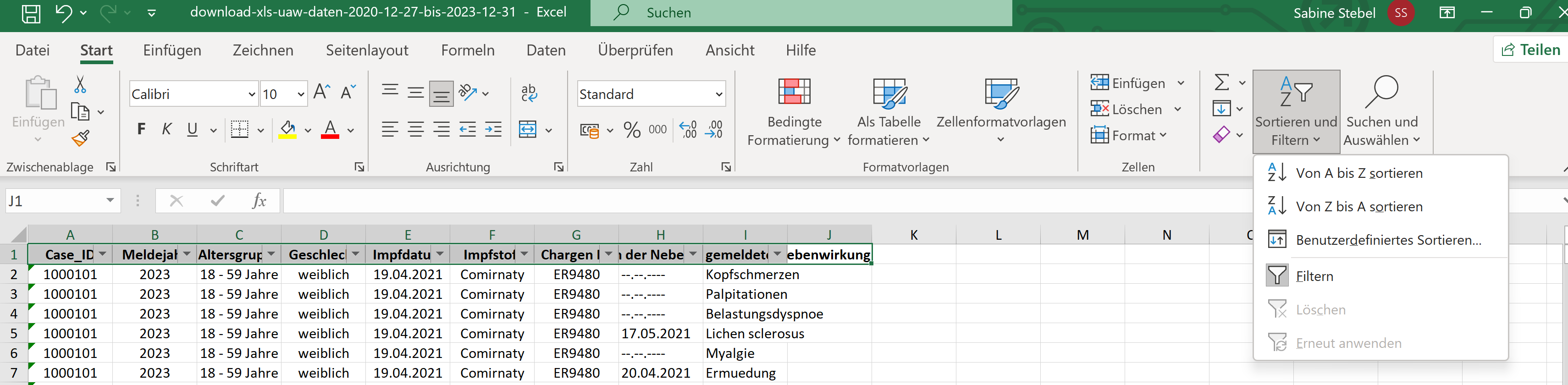Open the font name dropdown Calibri

tap(251, 94)
